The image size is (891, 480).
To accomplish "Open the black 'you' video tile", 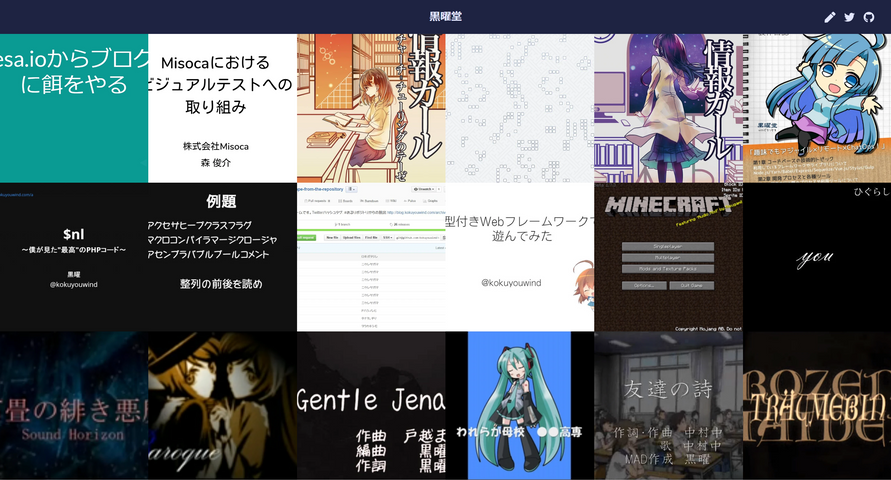I will click(x=817, y=257).
